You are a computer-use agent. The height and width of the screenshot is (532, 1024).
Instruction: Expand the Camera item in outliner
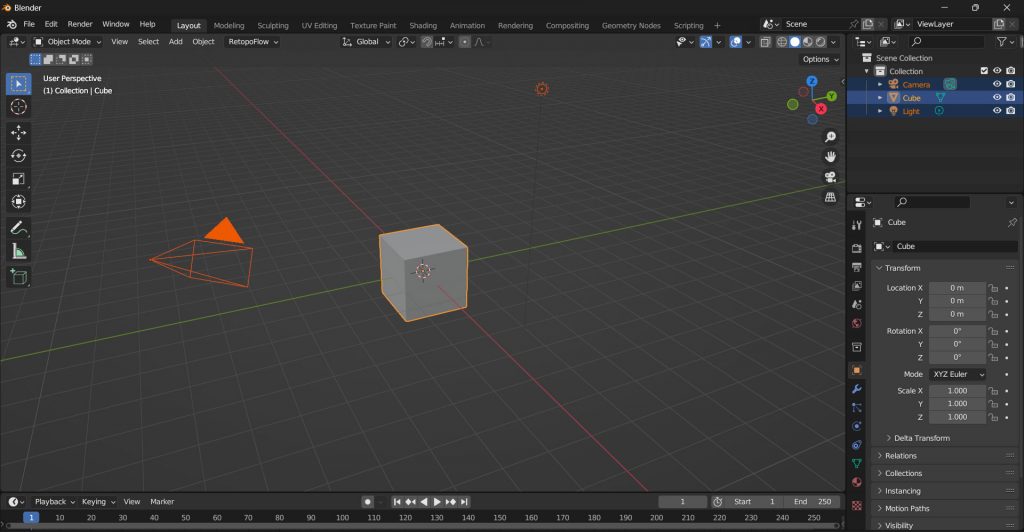(880, 84)
